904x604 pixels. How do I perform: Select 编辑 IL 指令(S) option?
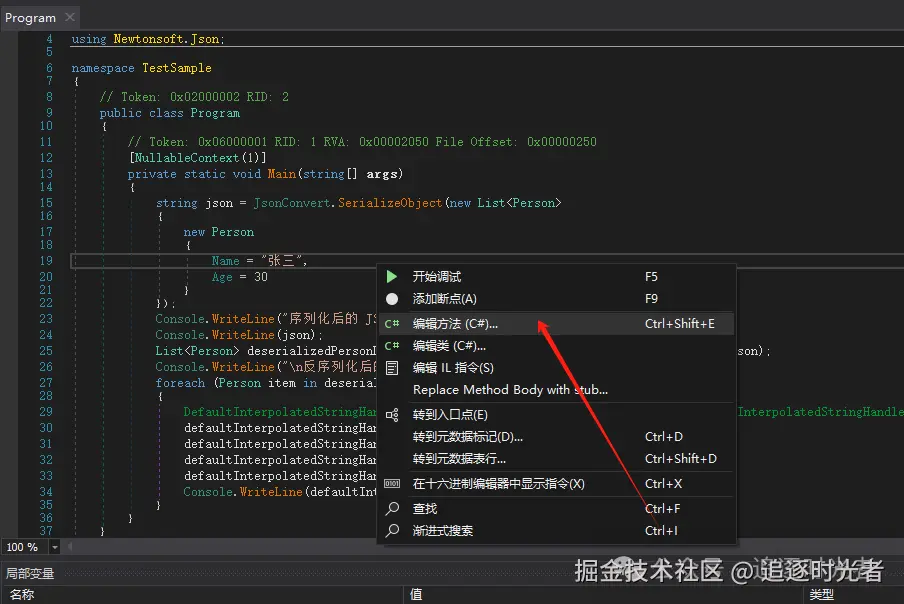(x=556, y=368)
